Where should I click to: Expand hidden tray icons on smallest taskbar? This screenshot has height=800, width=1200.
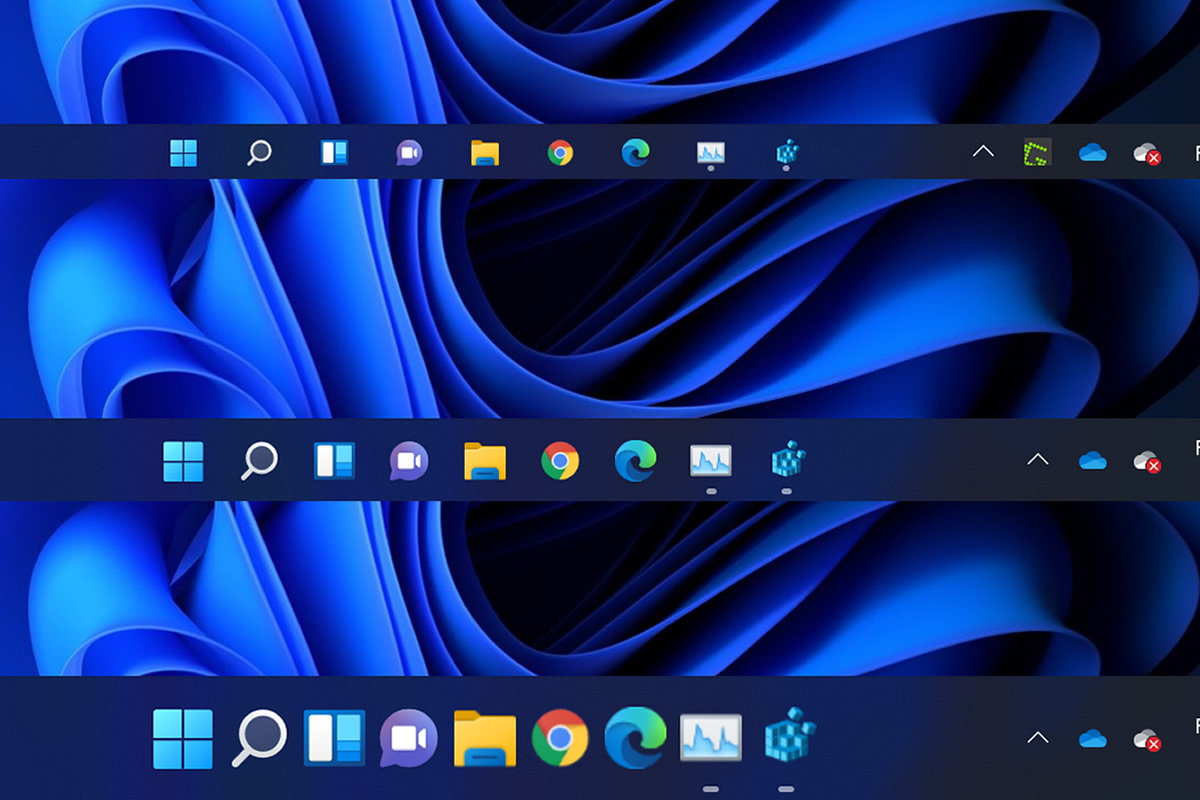tap(983, 152)
